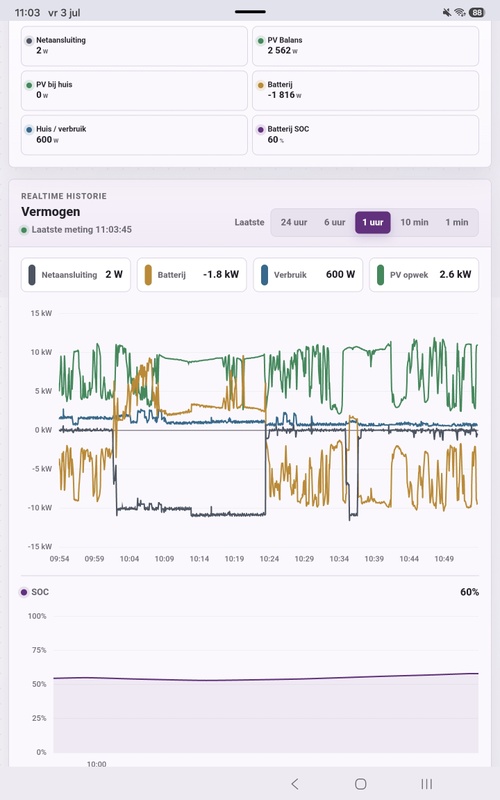Tap the grey dot beside Netaansluiting card

coord(29,40)
